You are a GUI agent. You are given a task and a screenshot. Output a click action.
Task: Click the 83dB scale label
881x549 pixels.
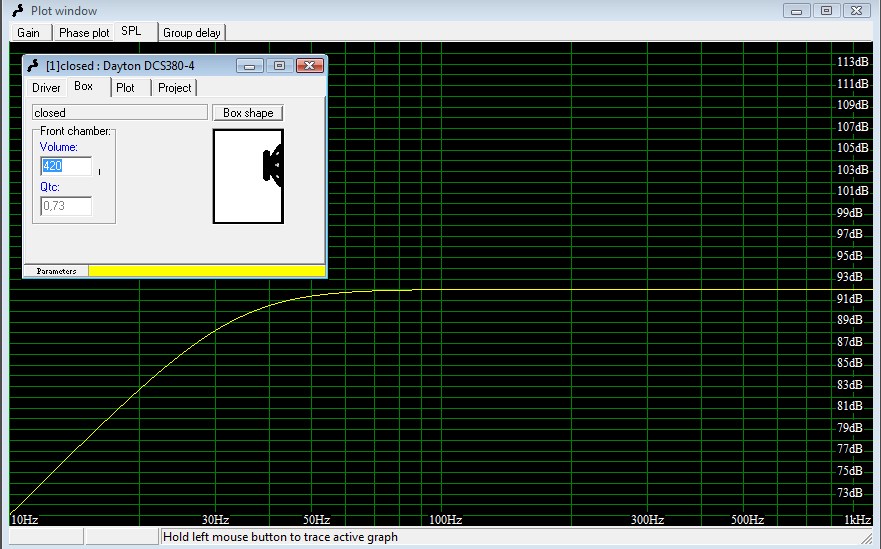[x=850, y=385]
